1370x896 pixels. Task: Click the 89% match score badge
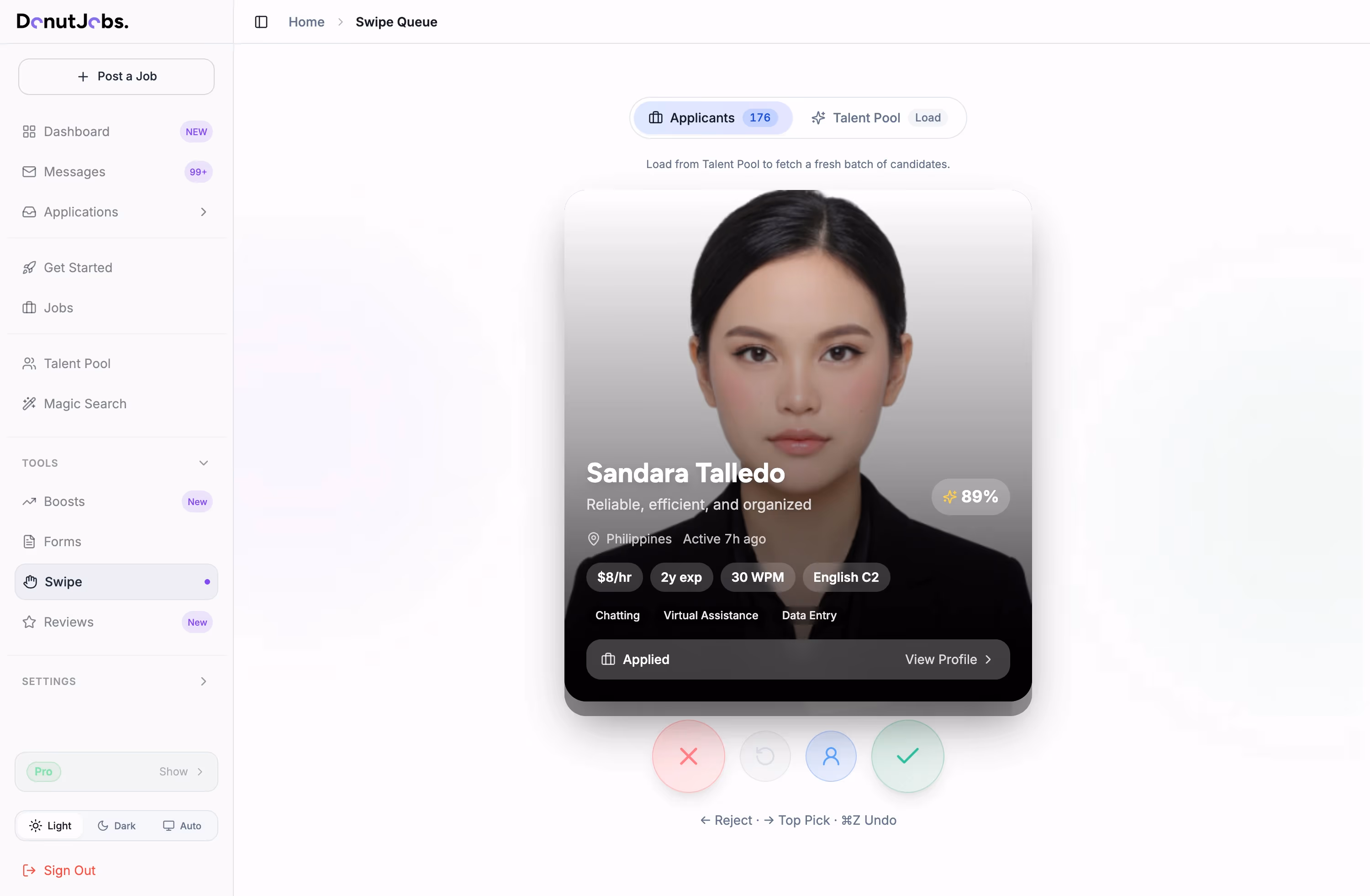click(970, 496)
